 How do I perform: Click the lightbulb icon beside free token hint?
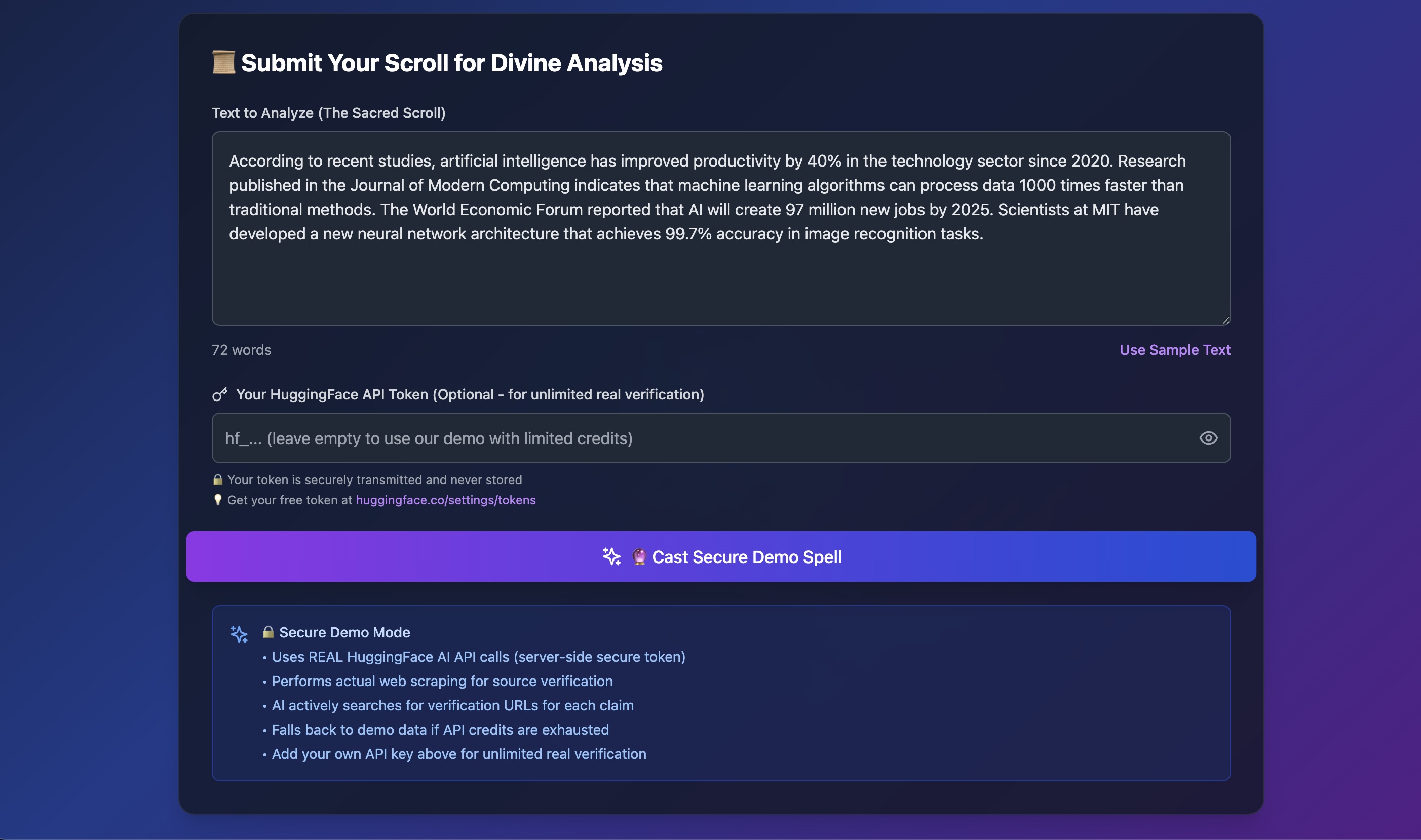pos(217,500)
